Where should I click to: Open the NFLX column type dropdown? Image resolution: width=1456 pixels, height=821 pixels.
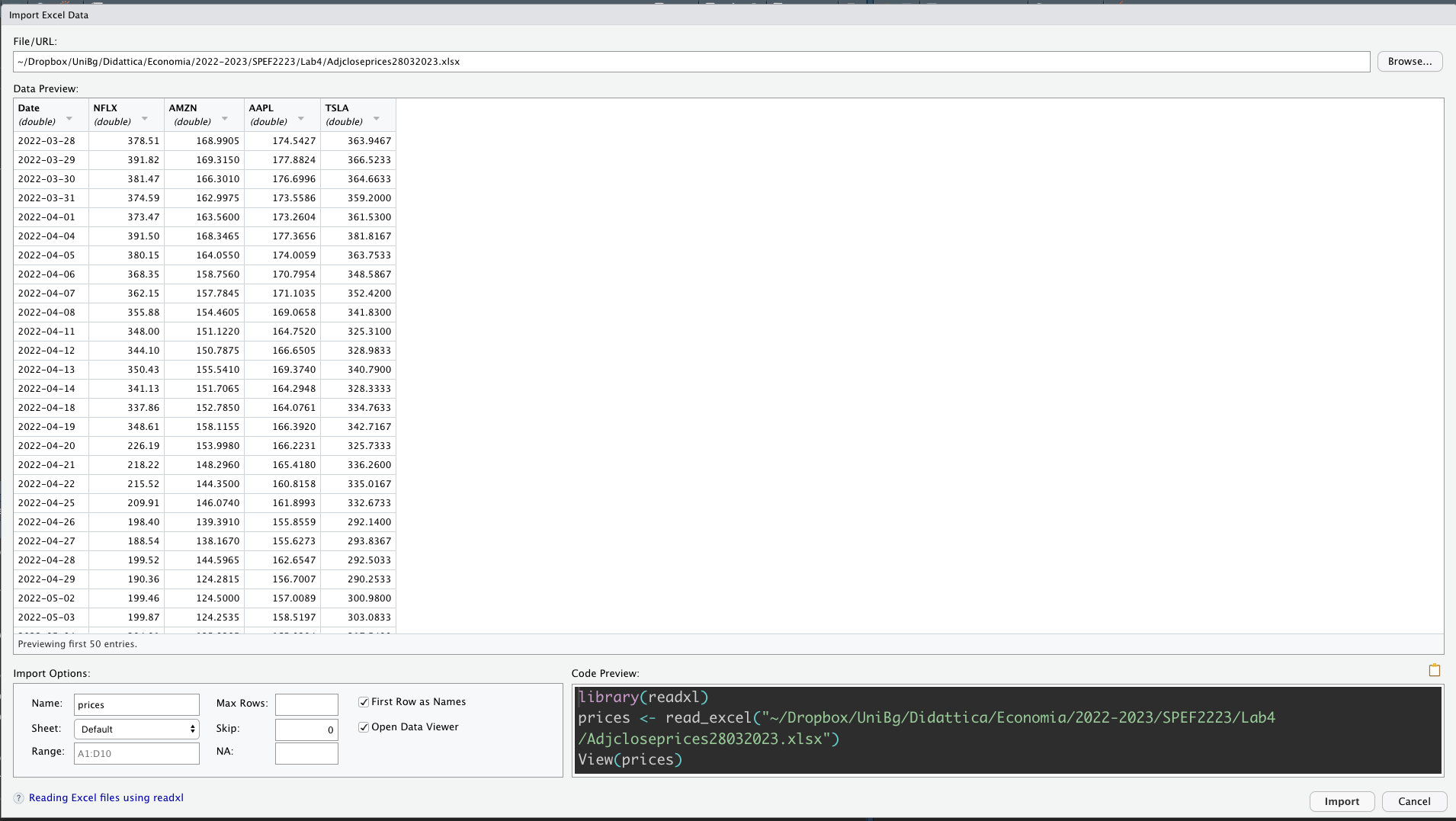(x=145, y=119)
